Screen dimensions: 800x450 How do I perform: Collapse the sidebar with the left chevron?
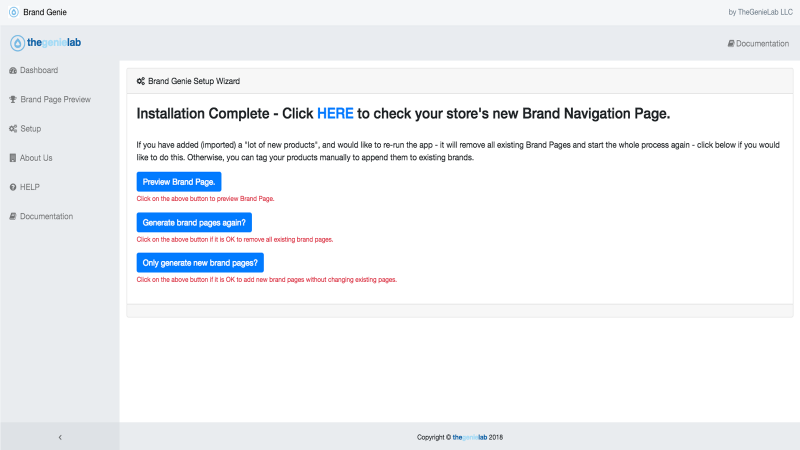(x=60, y=437)
